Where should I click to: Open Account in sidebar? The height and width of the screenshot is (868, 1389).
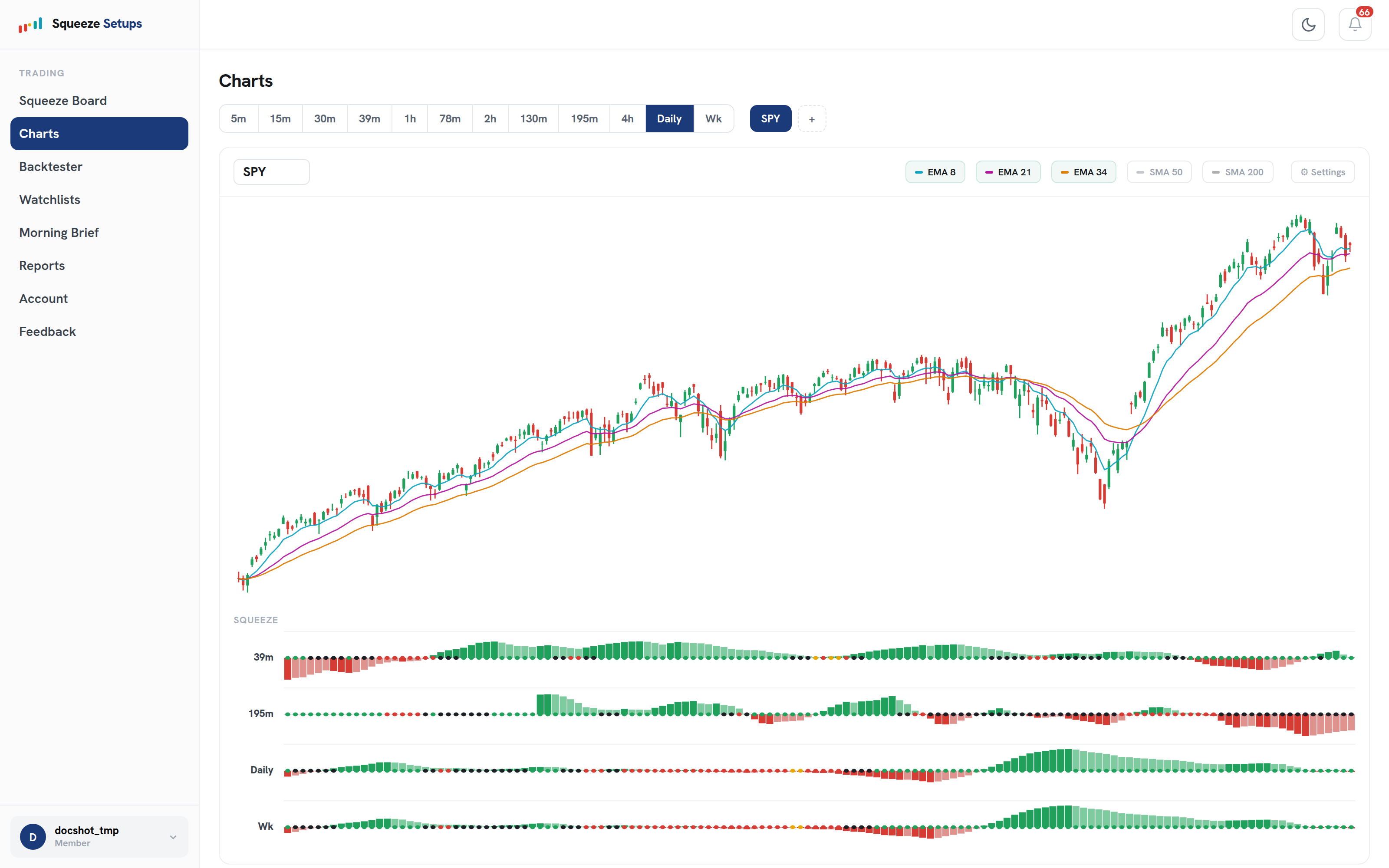[x=99, y=299]
